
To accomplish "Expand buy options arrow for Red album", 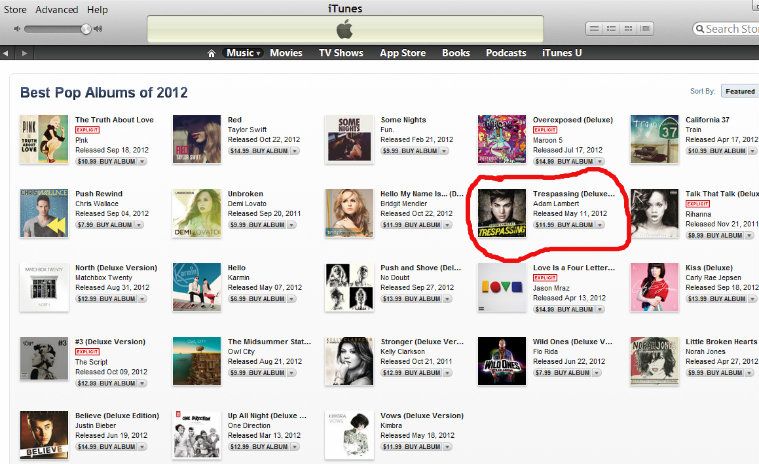I will tap(294, 151).
